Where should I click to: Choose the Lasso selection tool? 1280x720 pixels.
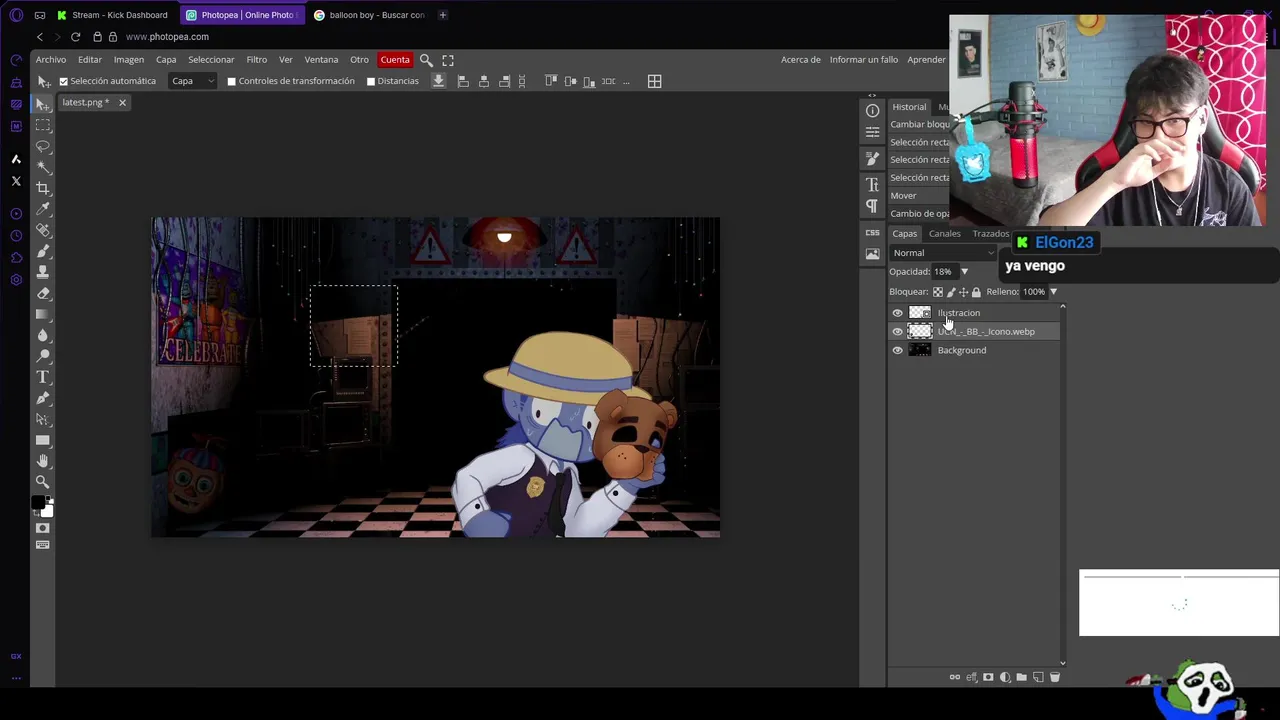tap(43, 146)
